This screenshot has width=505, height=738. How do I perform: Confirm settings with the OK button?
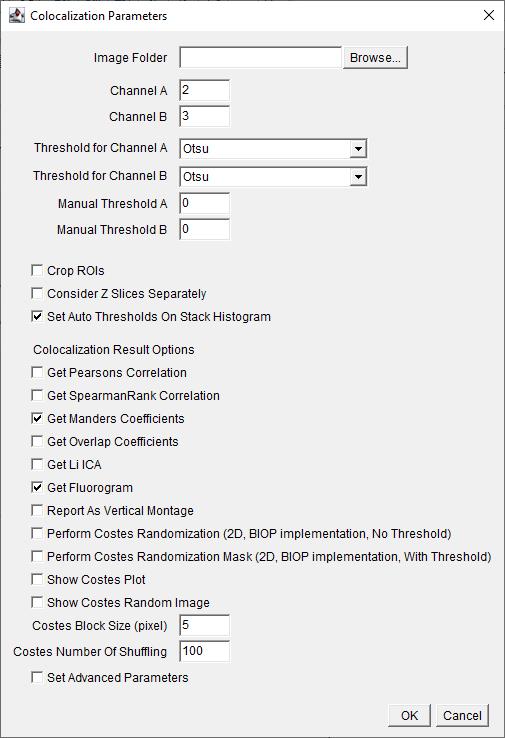409,715
